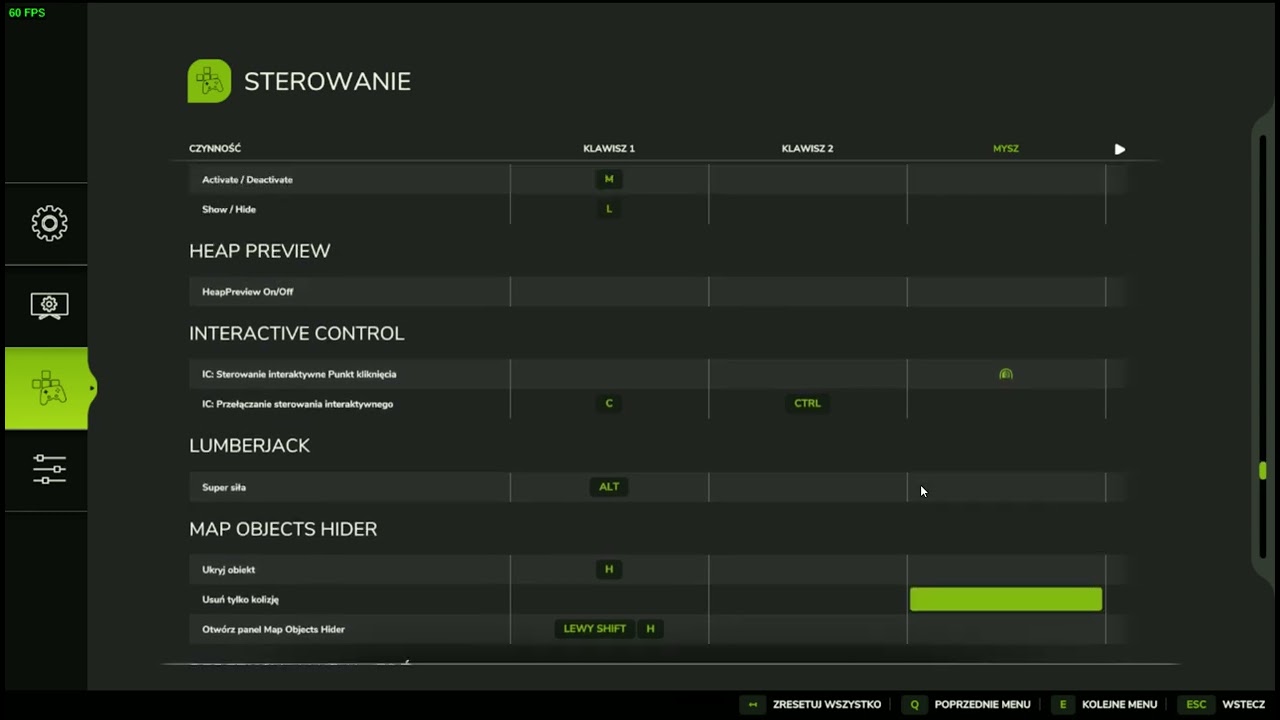Select the 'HeapPreview On/Off' row label
The image size is (1280, 720).
pos(248,292)
